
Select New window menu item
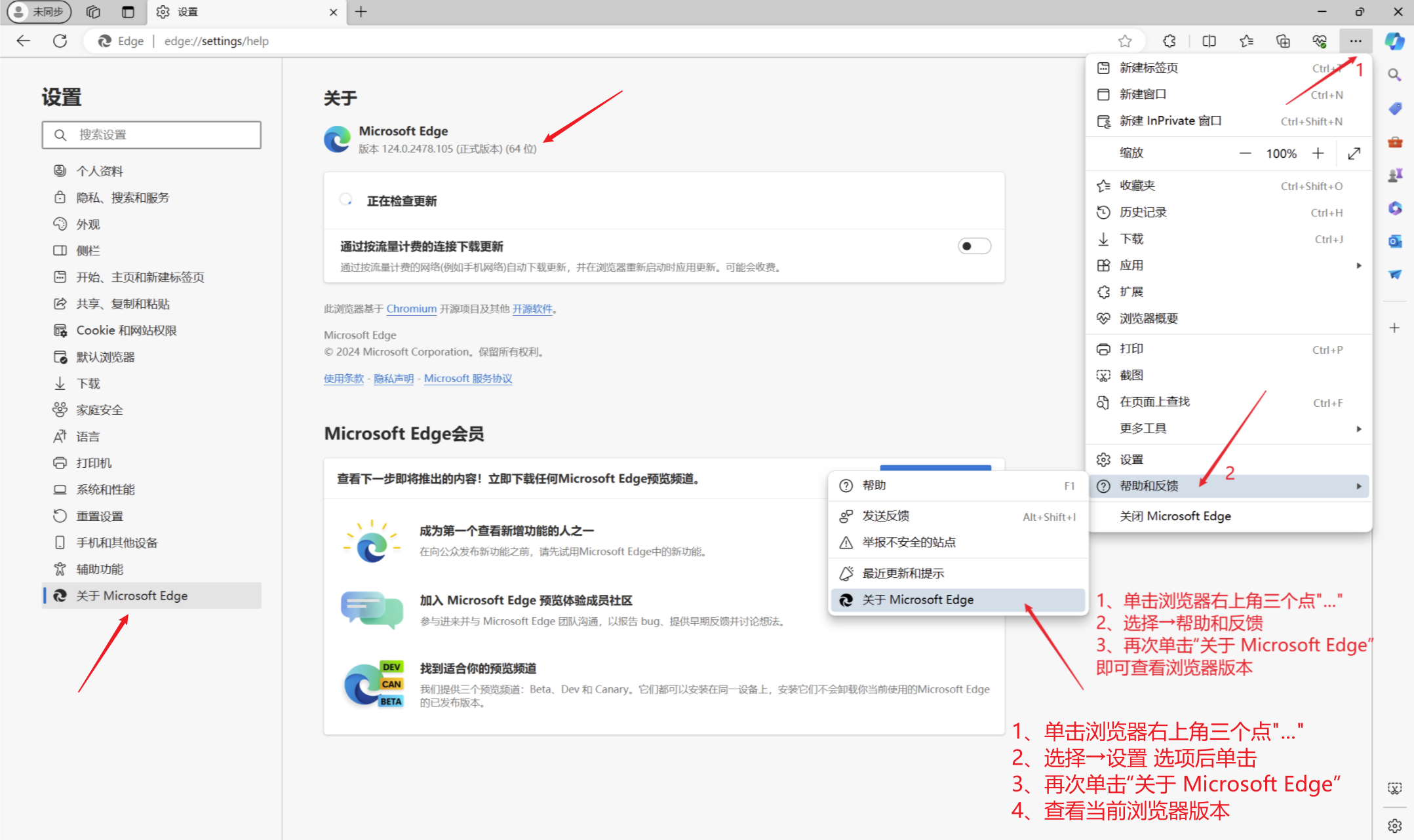1229,94
